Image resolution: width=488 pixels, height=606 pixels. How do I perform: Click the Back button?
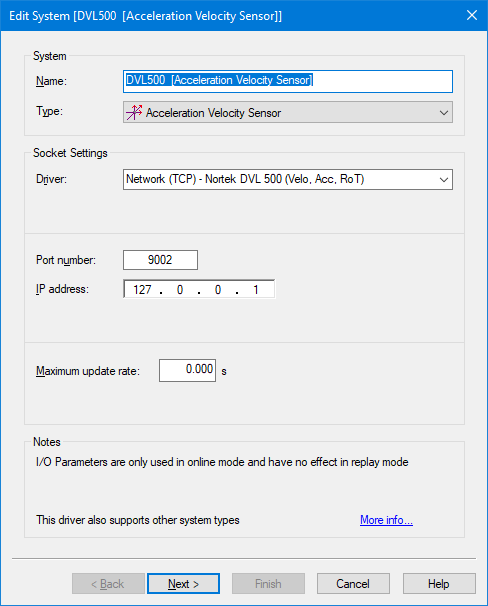108,584
